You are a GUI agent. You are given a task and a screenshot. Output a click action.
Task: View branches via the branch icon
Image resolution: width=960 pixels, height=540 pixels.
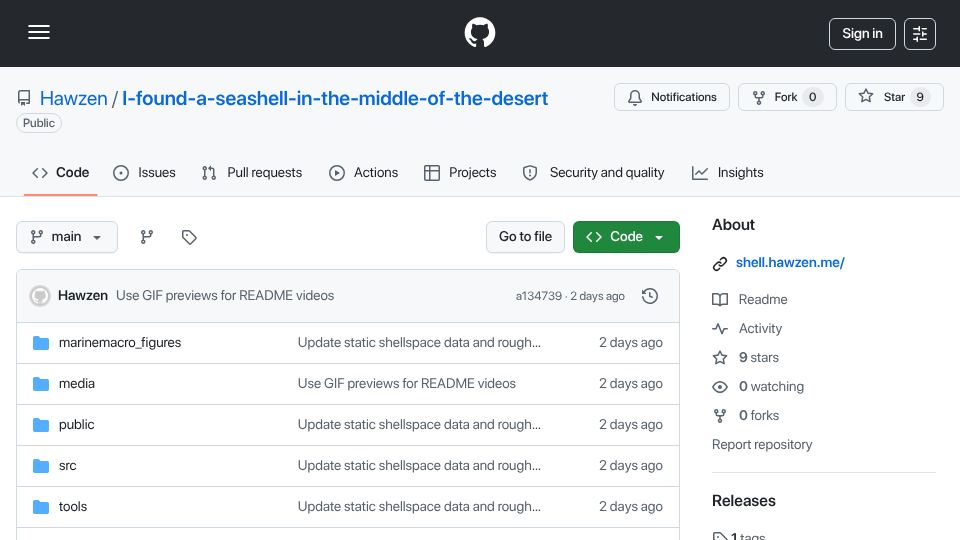(146, 237)
